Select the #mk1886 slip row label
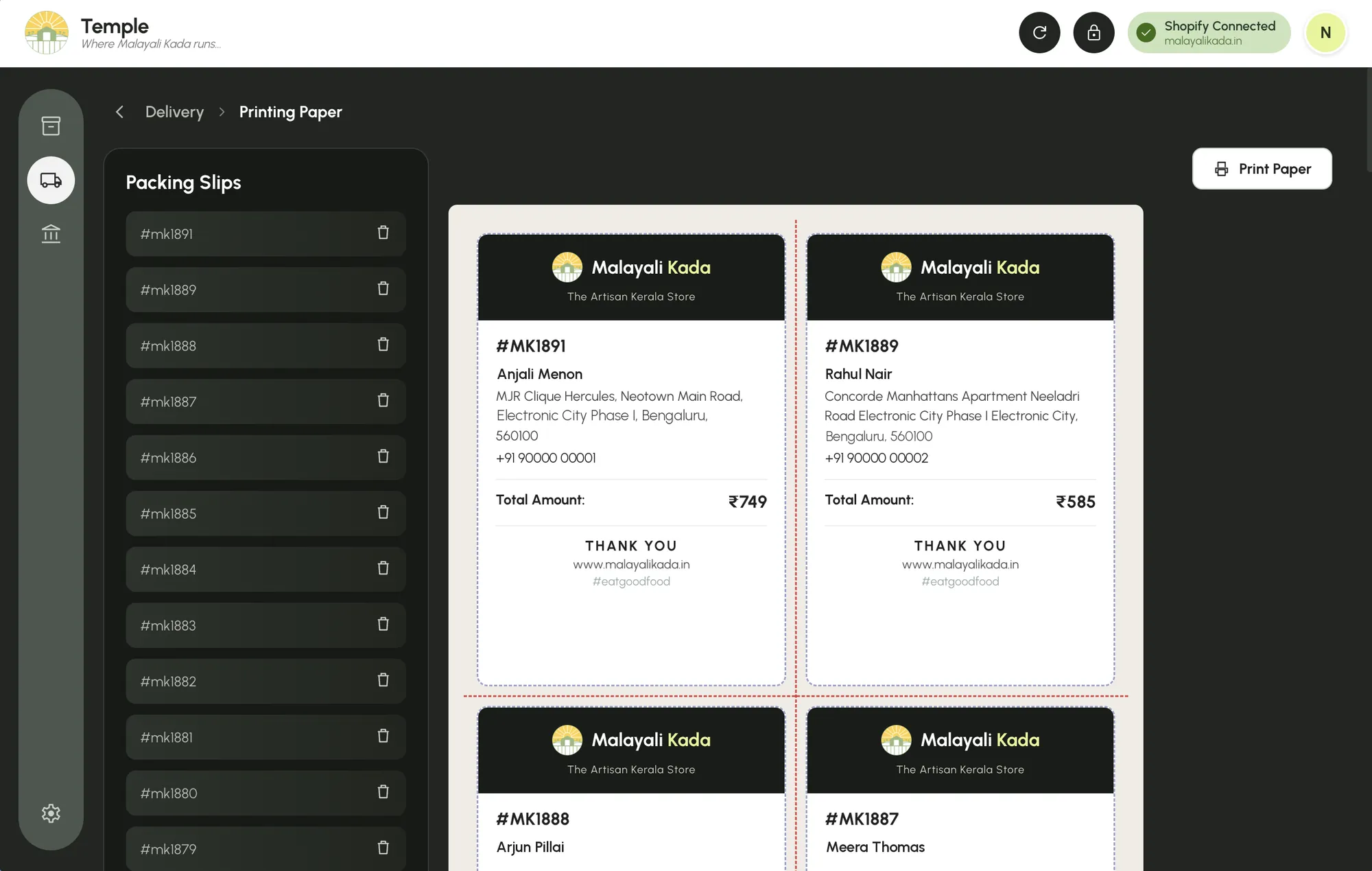 pos(168,458)
